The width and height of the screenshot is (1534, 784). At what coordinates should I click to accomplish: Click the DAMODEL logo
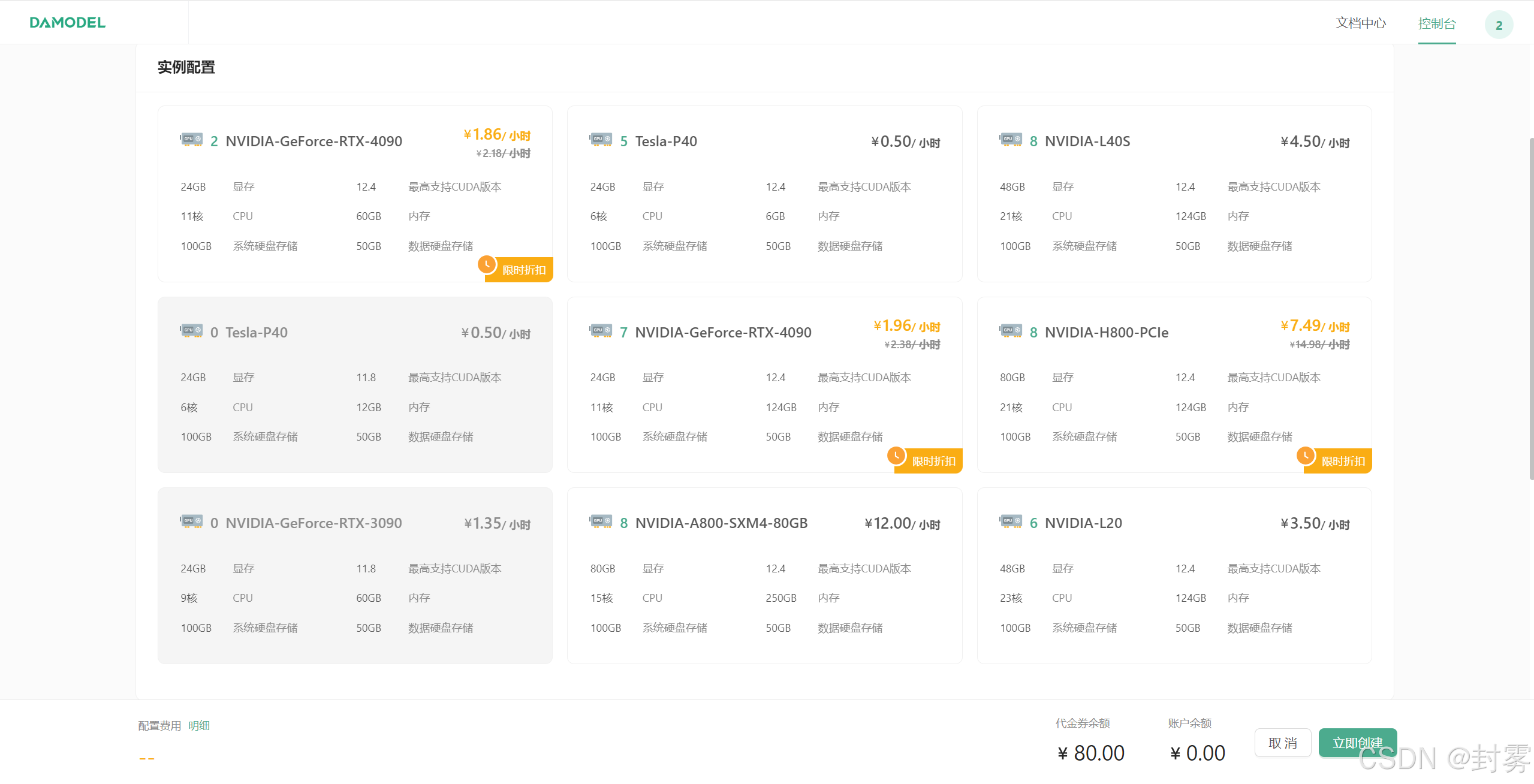(68, 23)
